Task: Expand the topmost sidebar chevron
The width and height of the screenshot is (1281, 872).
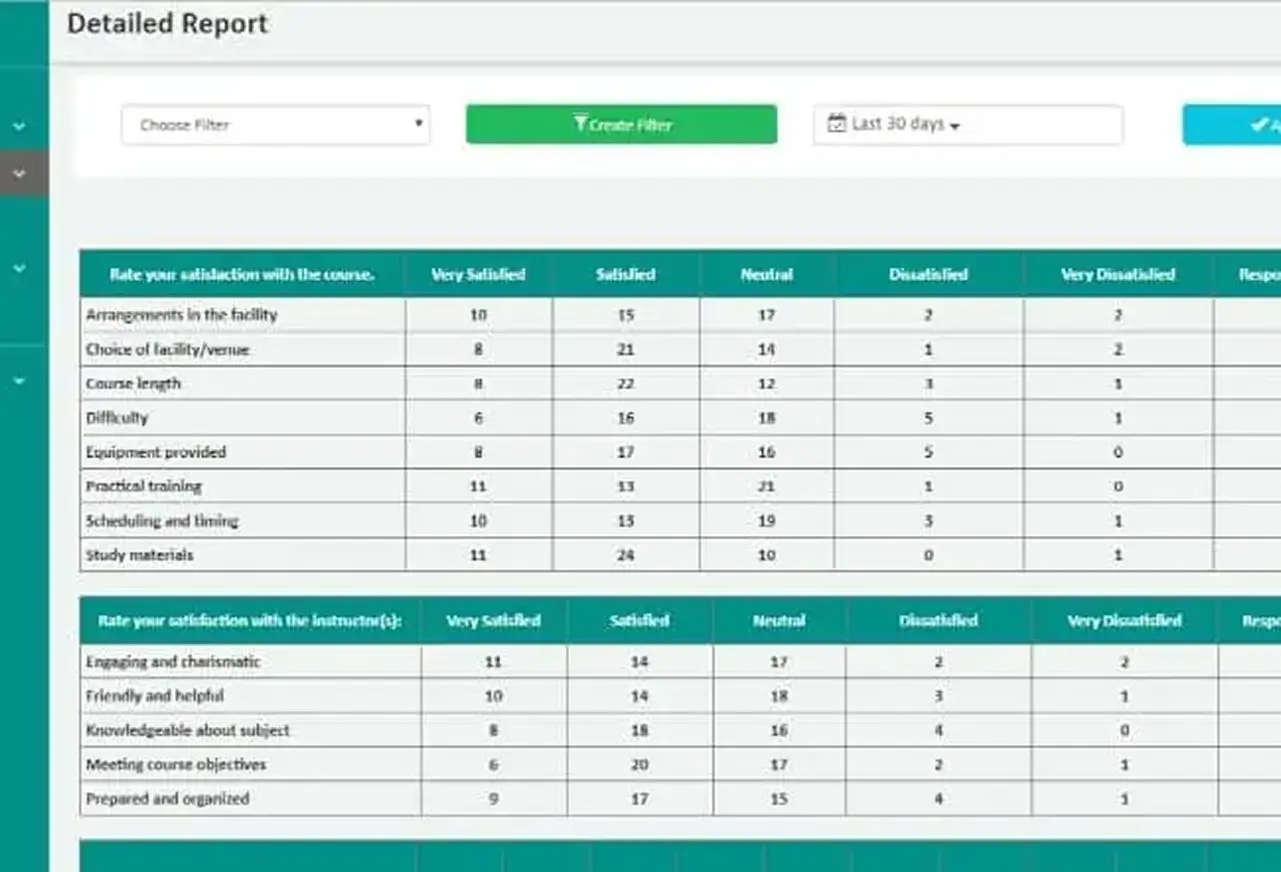Action: [19, 127]
